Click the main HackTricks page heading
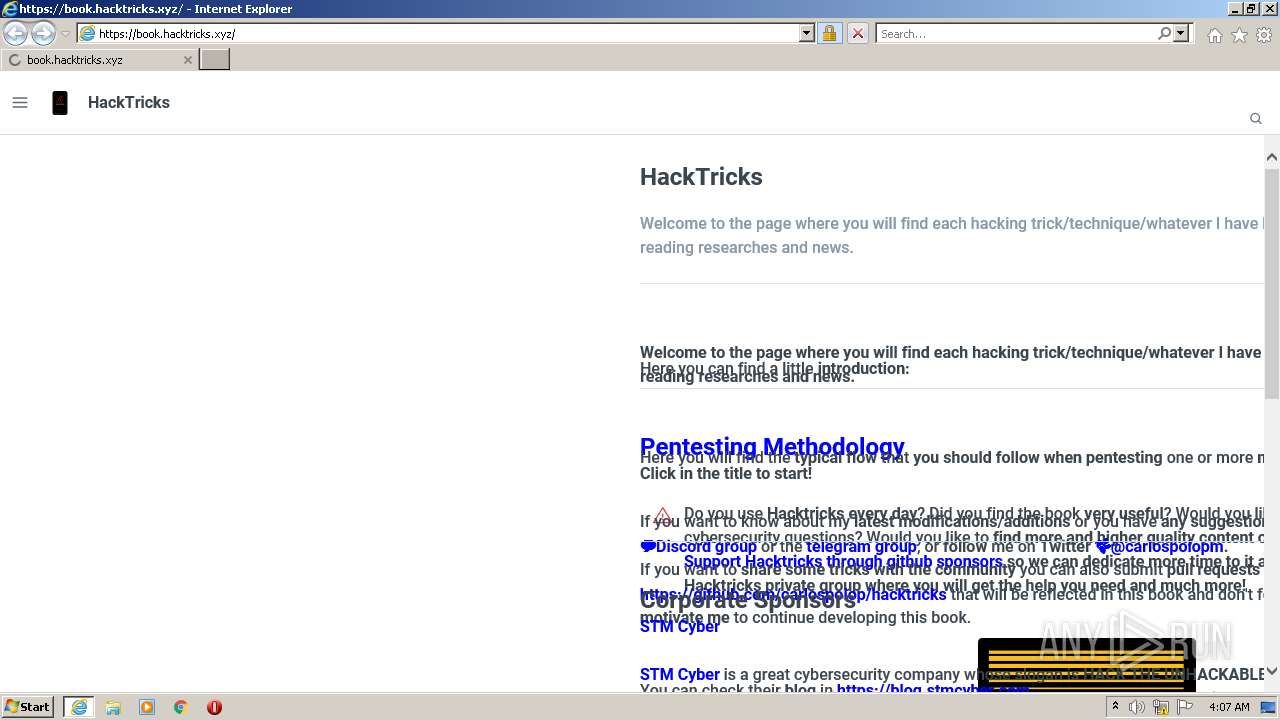The width and height of the screenshot is (1280, 720). [x=701, y=177]
